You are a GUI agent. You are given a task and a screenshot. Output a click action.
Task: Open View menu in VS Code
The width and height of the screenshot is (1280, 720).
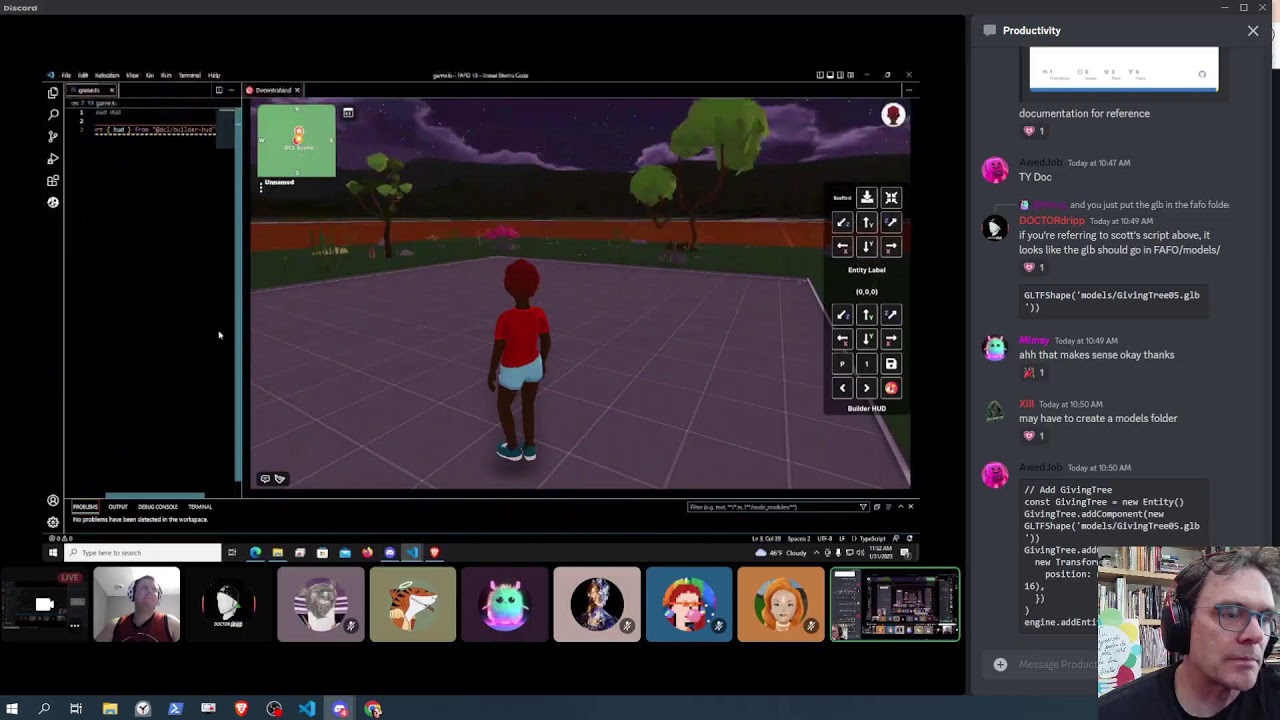click(x=132, y=75)
